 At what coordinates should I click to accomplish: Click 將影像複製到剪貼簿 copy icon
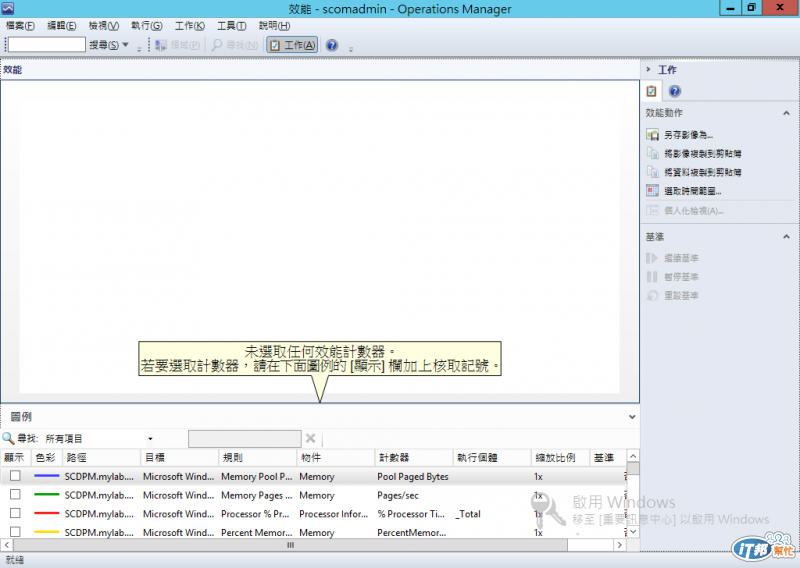[x=653, y=154]
